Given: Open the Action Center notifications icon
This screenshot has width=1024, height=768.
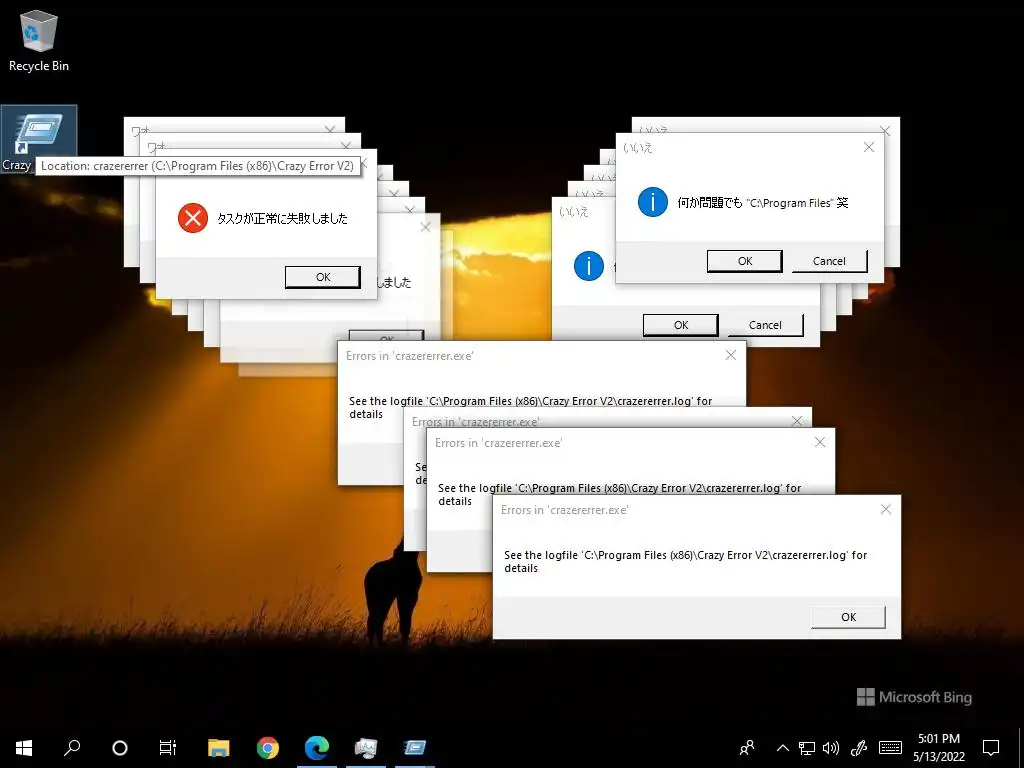Looking at the screenshot, I should click(991, 748).
